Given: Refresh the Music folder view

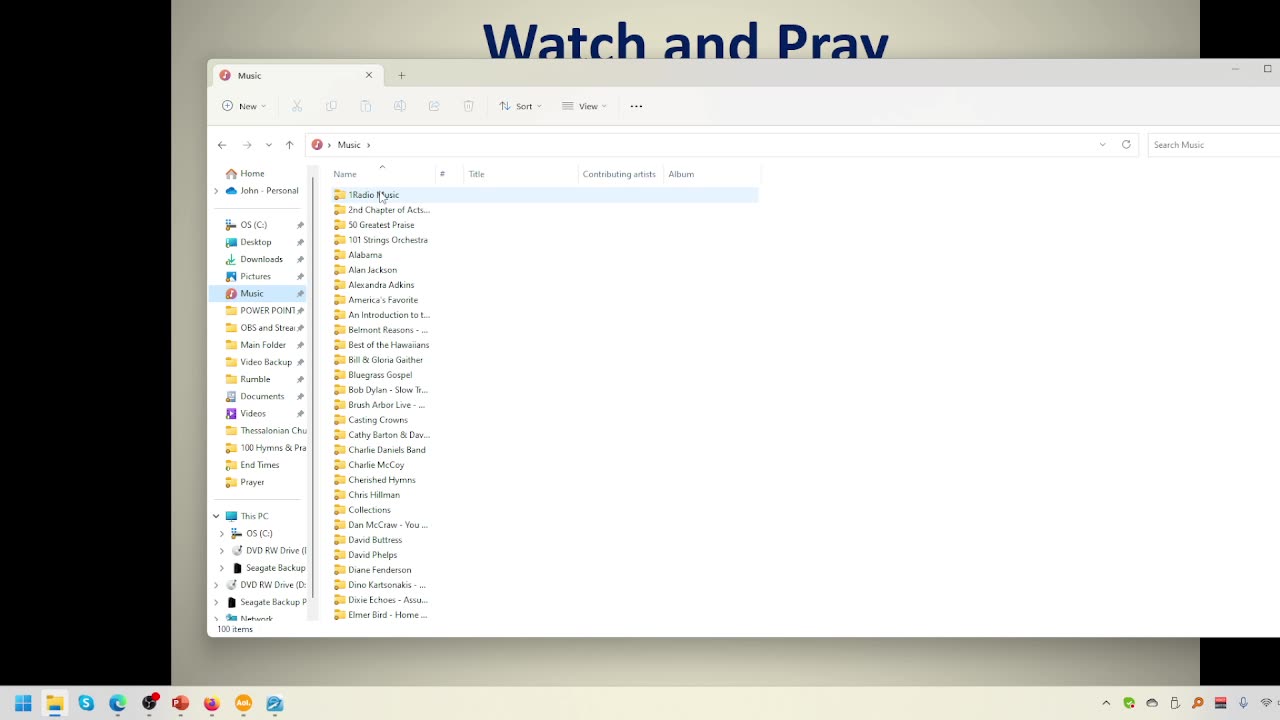Looking at the screenshot, I should [1126, 145].
